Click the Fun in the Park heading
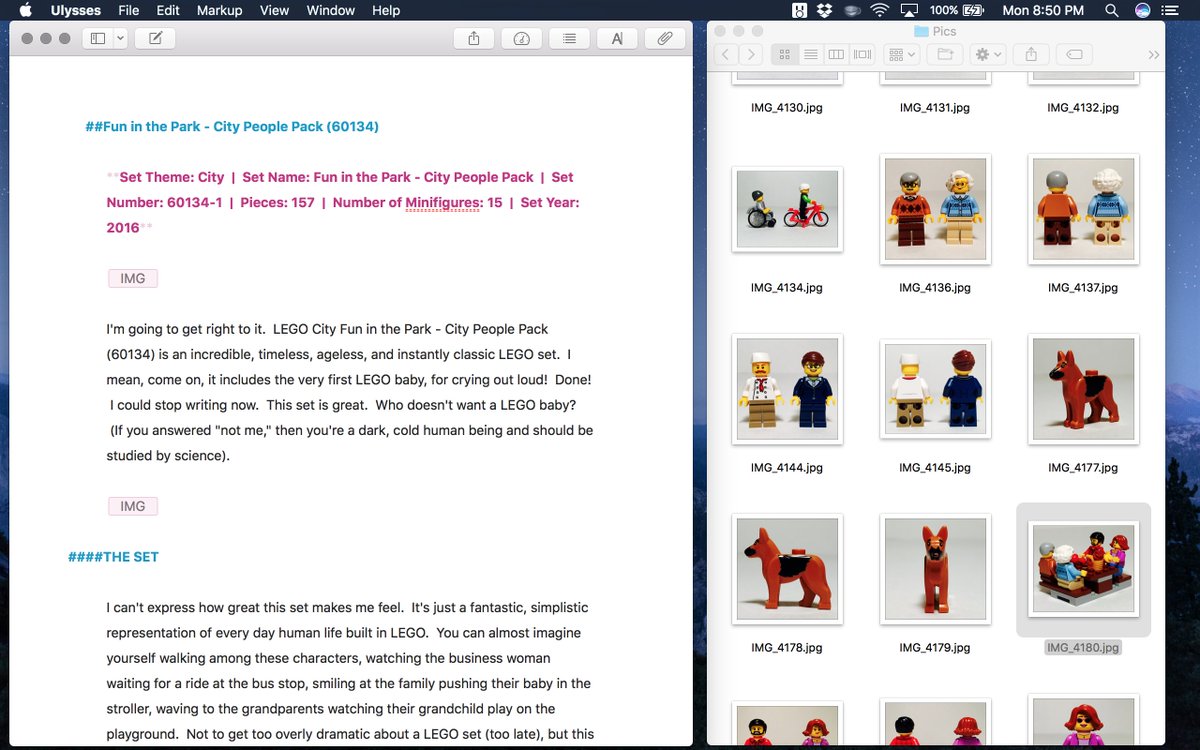The height and width of the screenshot is (750, 1200). (232, 127)
